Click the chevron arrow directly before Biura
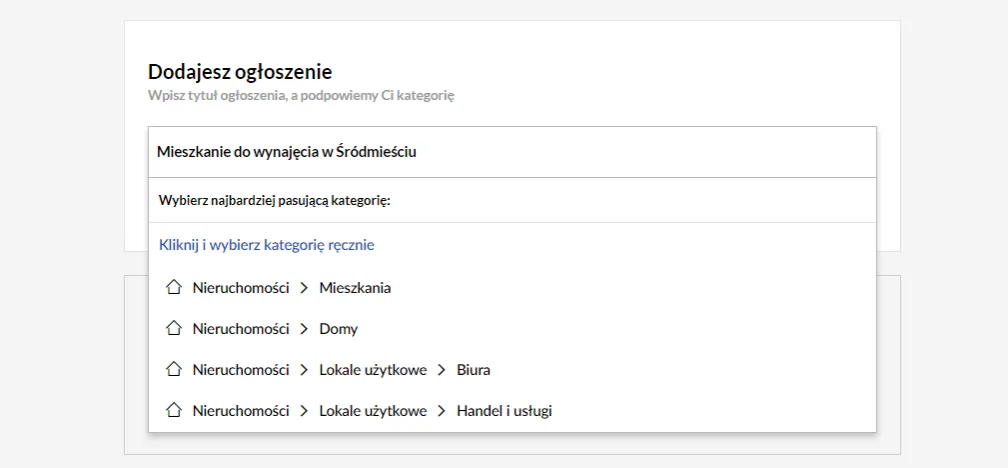The image size is (1008, 468). tap(441, 370)
